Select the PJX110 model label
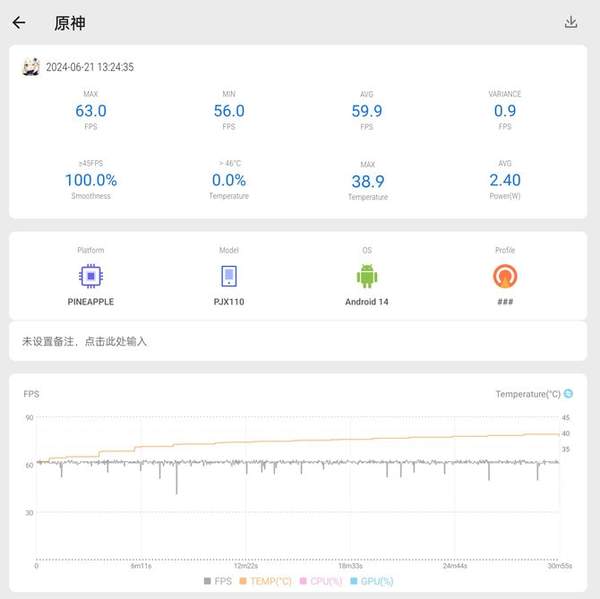The image size is (600, 599). 229,302
